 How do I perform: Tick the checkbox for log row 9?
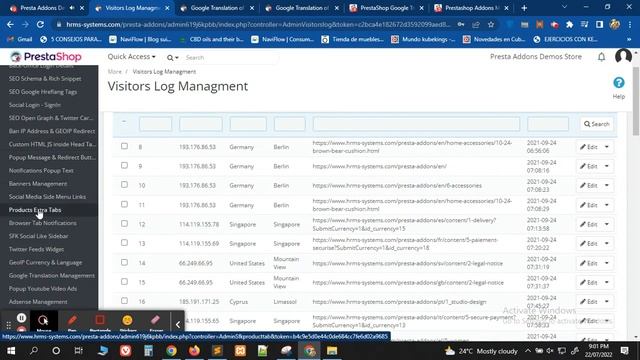coord(124,165)
